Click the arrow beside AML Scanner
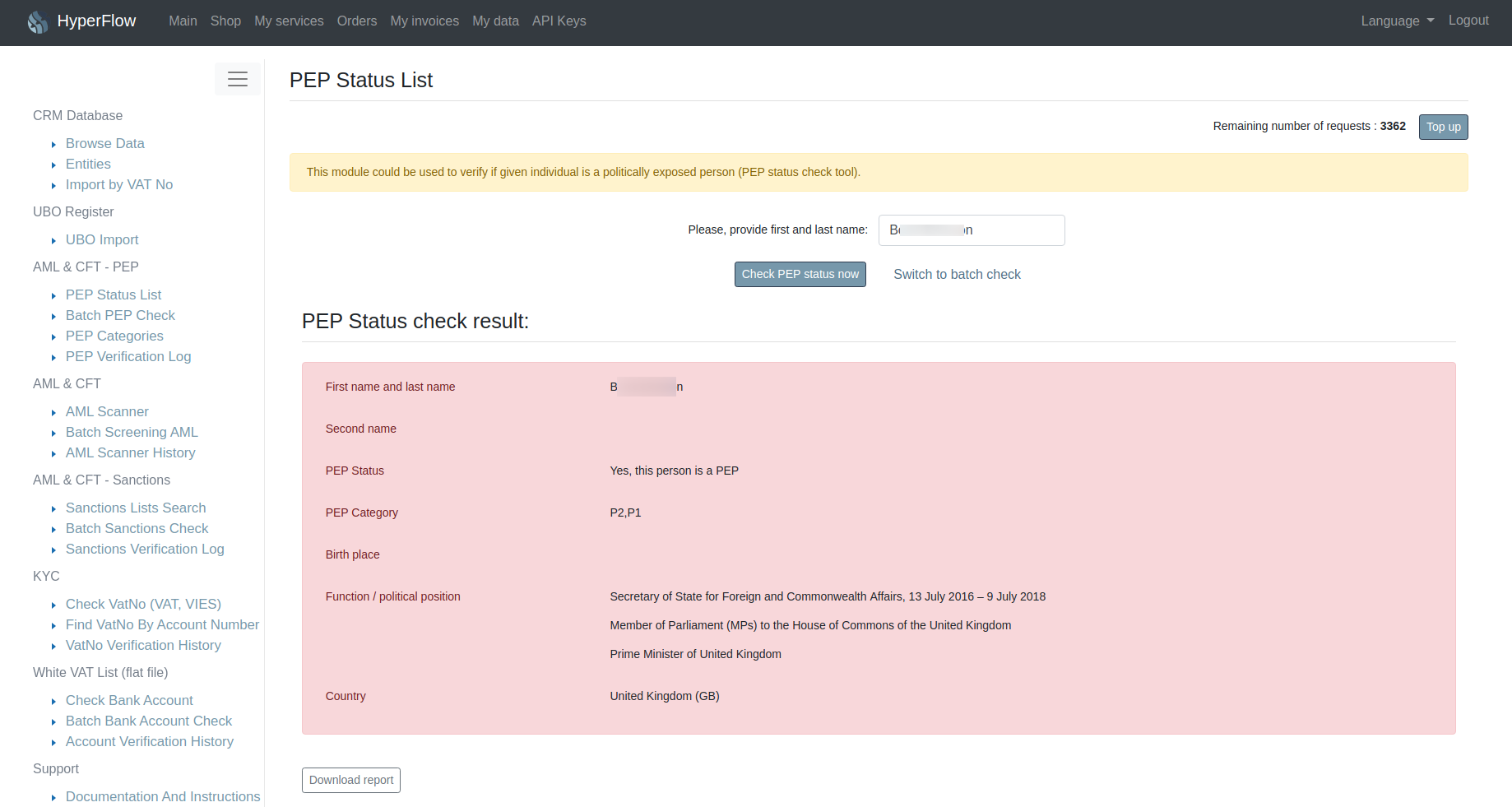The width and height of the screenshot is (1512, 807). [x=53, y=411]
